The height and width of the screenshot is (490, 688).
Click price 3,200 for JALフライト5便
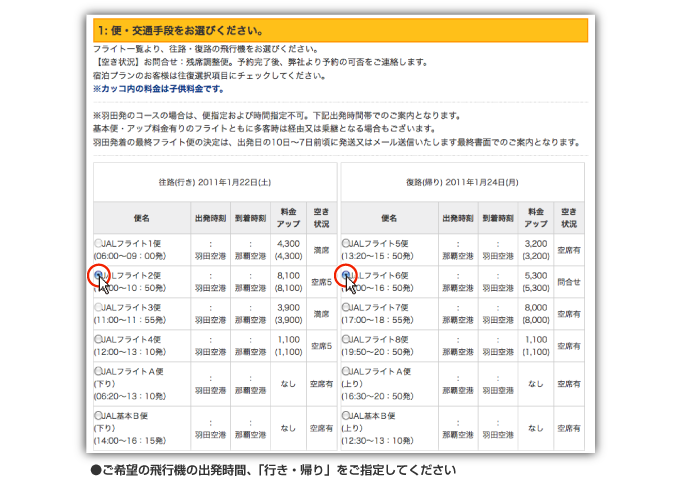pyautogui.click(x=536, y=243)
